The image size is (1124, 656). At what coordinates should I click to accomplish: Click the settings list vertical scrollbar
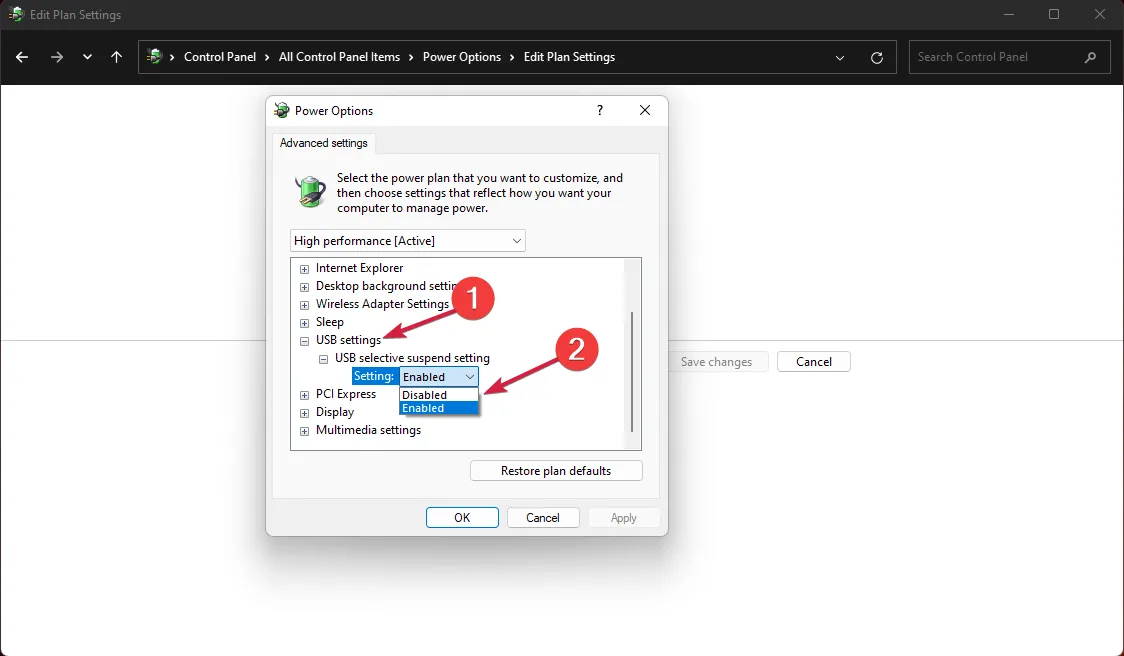click(632, 370)
